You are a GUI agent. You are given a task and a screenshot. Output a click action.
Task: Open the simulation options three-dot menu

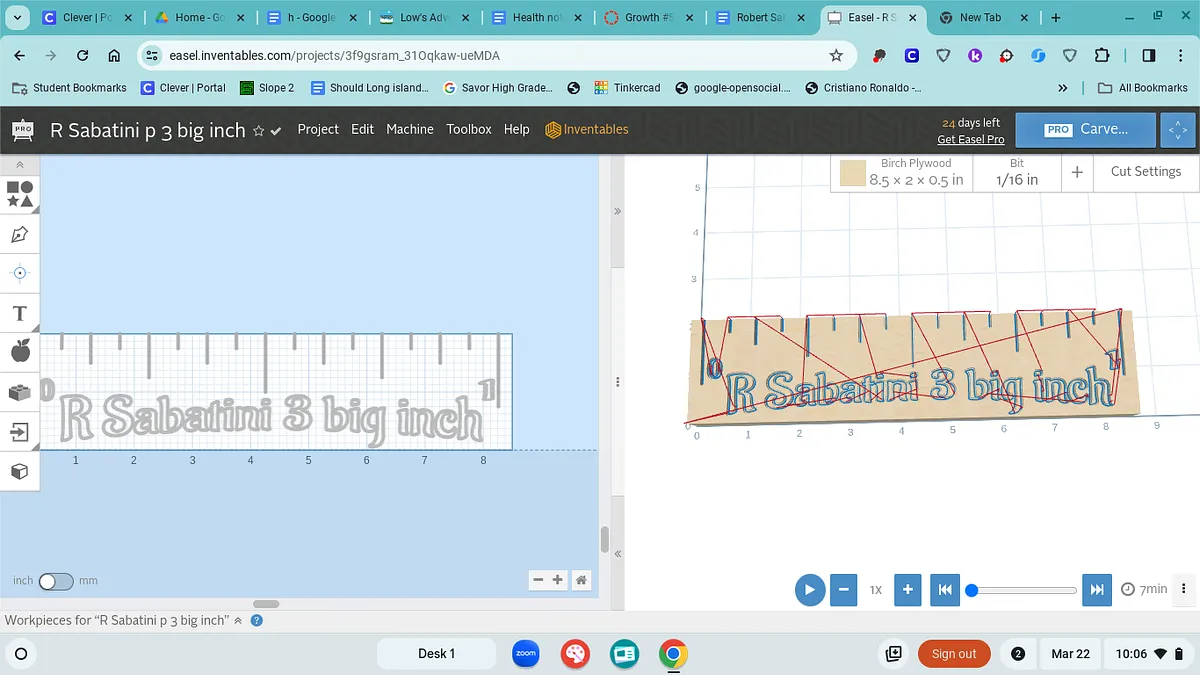click(x=1184, y=589)
